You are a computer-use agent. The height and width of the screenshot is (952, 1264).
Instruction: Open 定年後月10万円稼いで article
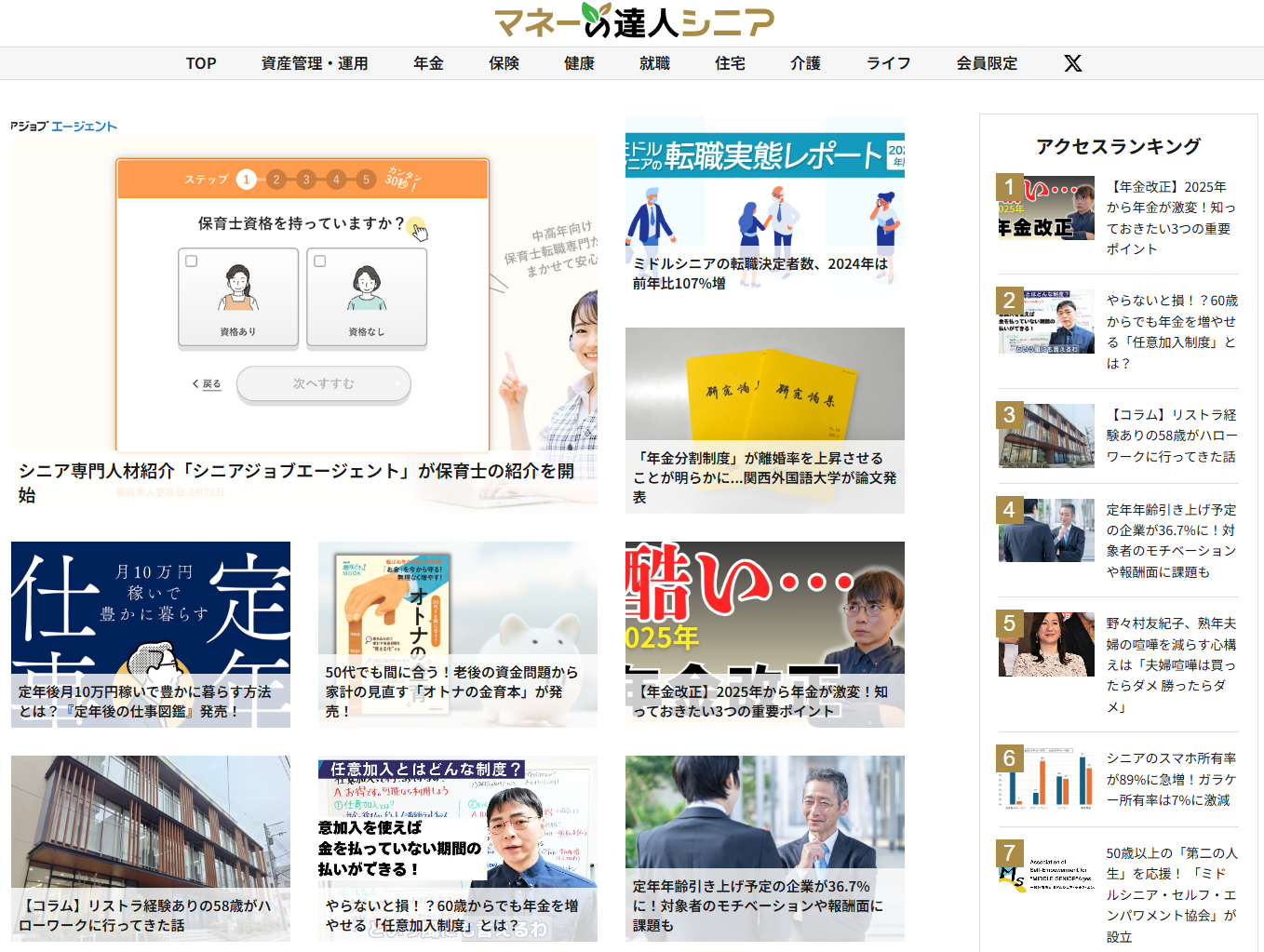pyautogui.click(x=145, y=702)
